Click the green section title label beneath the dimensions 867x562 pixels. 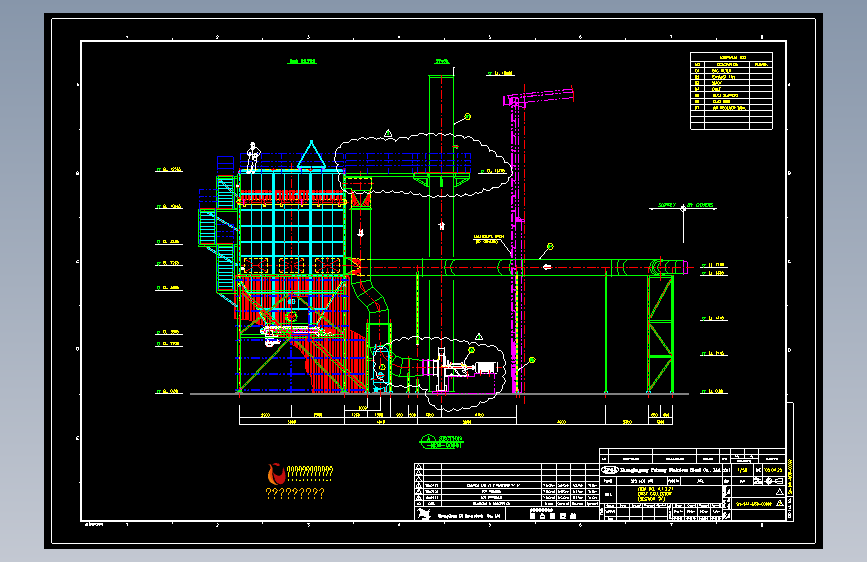[442, 441]
